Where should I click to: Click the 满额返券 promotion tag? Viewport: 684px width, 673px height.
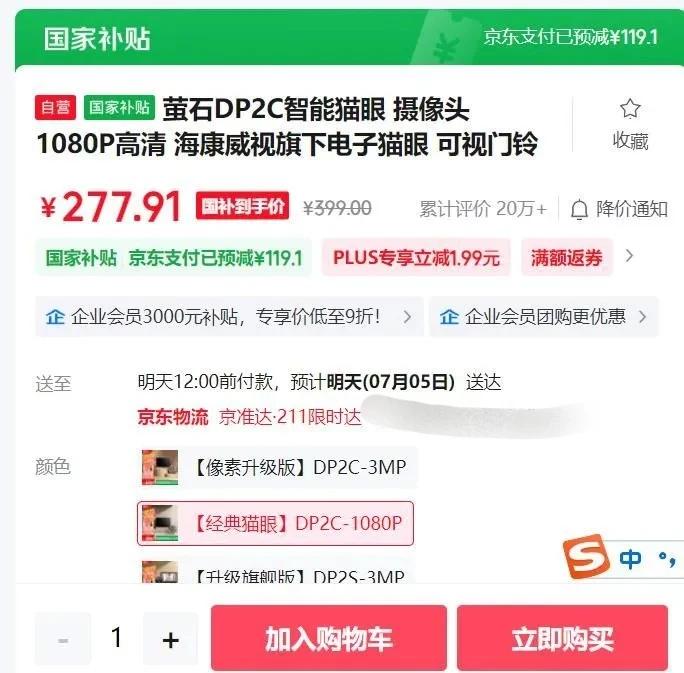[x=567, y=257]
